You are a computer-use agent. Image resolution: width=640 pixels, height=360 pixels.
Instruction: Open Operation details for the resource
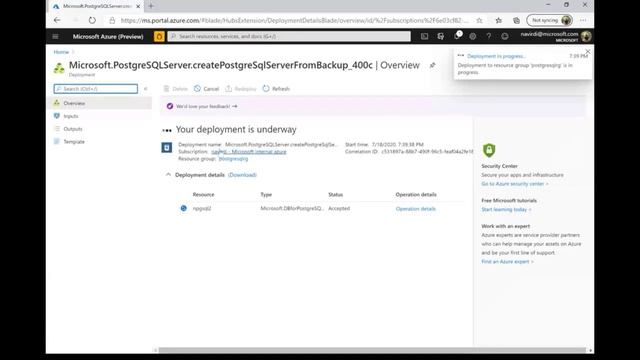pos(416,209)
